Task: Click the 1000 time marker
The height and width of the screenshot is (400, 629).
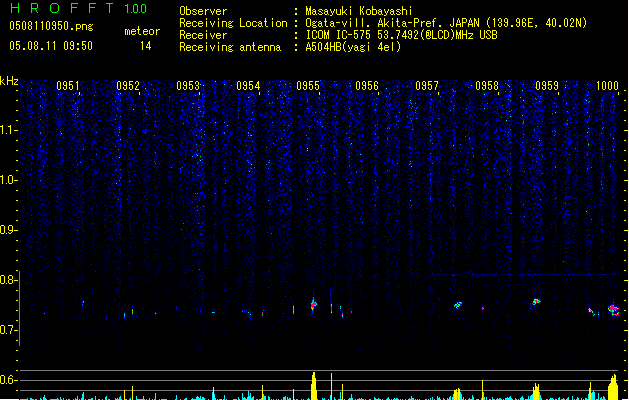Action: 607,86
